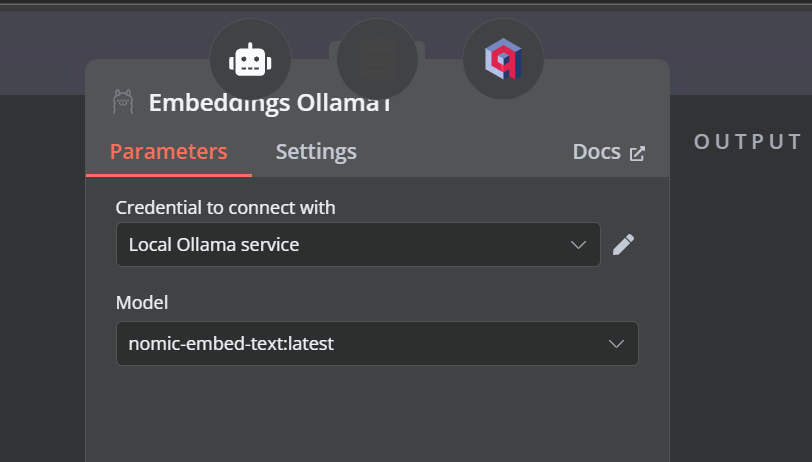Switch to the Parameters tab
812x462 pixels.
169,152
